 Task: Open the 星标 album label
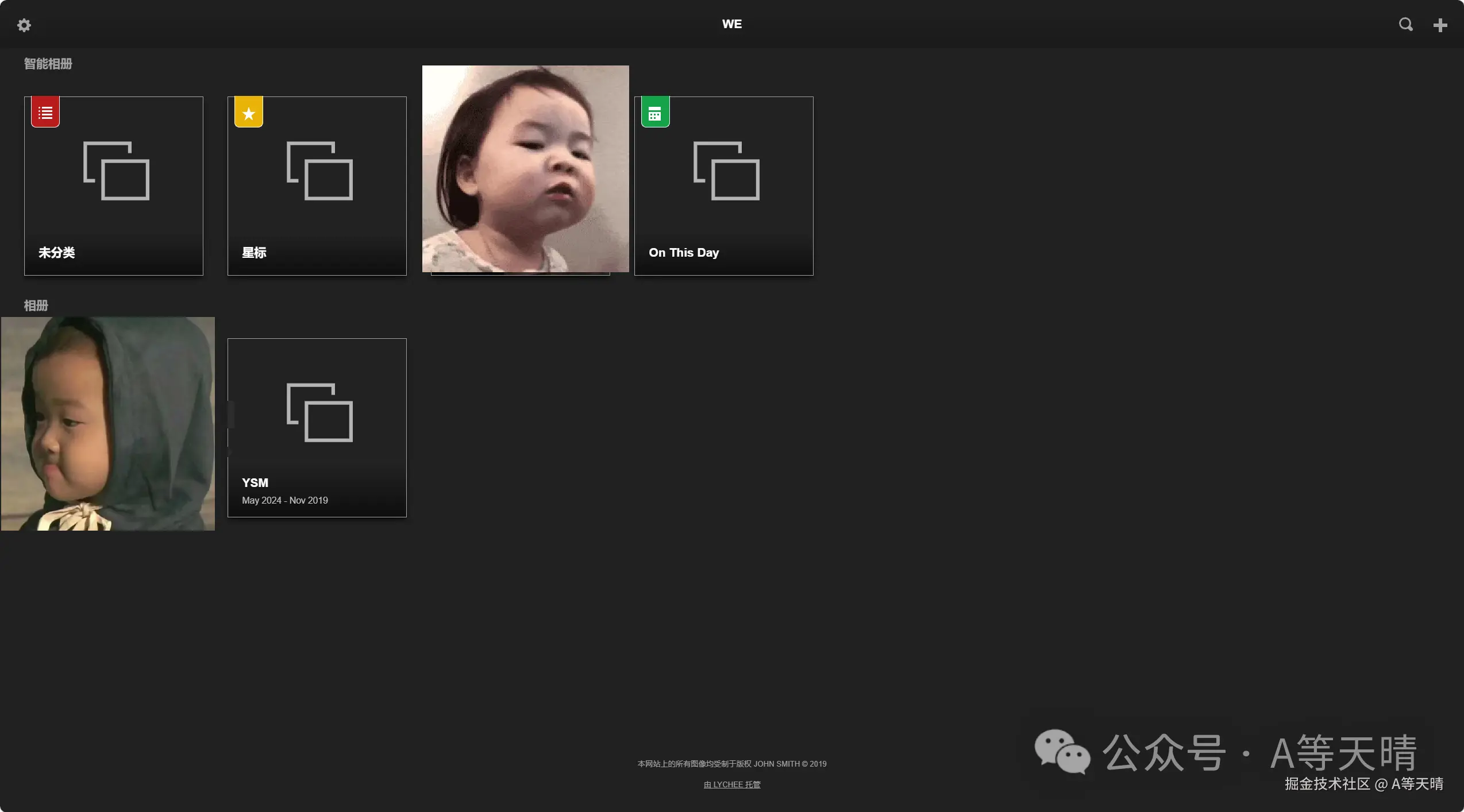[x=254, y=253]
